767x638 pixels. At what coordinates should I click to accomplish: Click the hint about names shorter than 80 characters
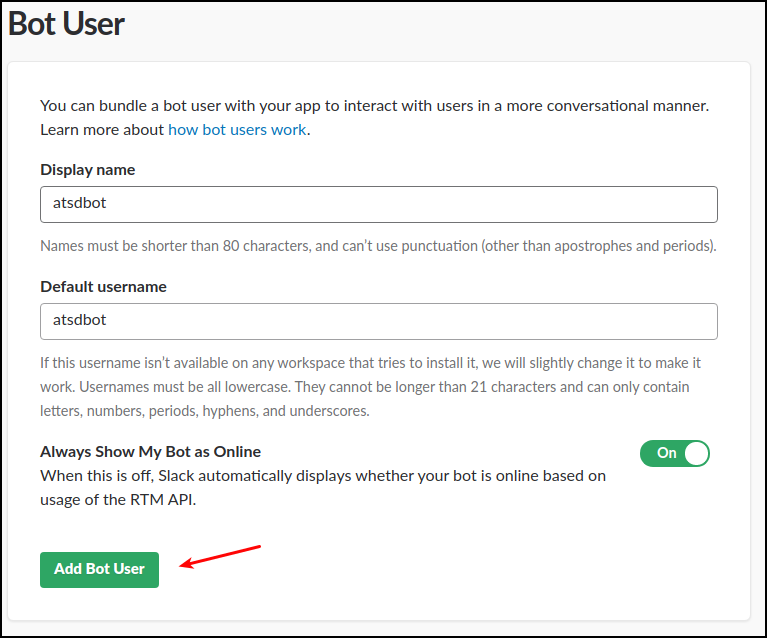[x=378, y=246]
